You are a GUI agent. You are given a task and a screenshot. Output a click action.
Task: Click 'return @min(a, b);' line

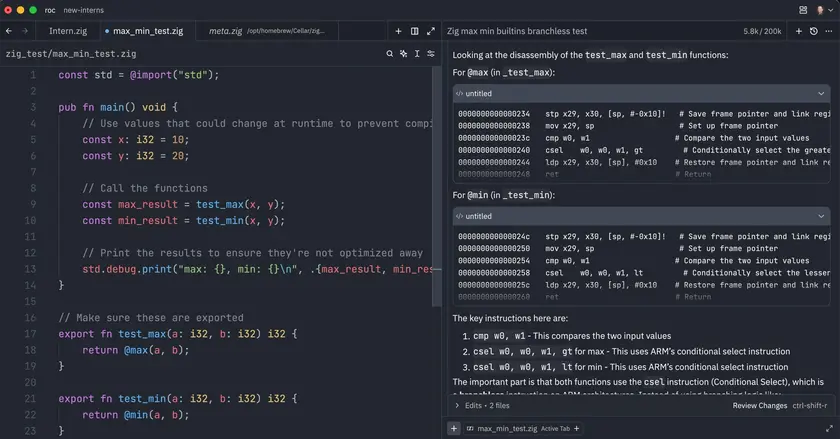[136, 415]
